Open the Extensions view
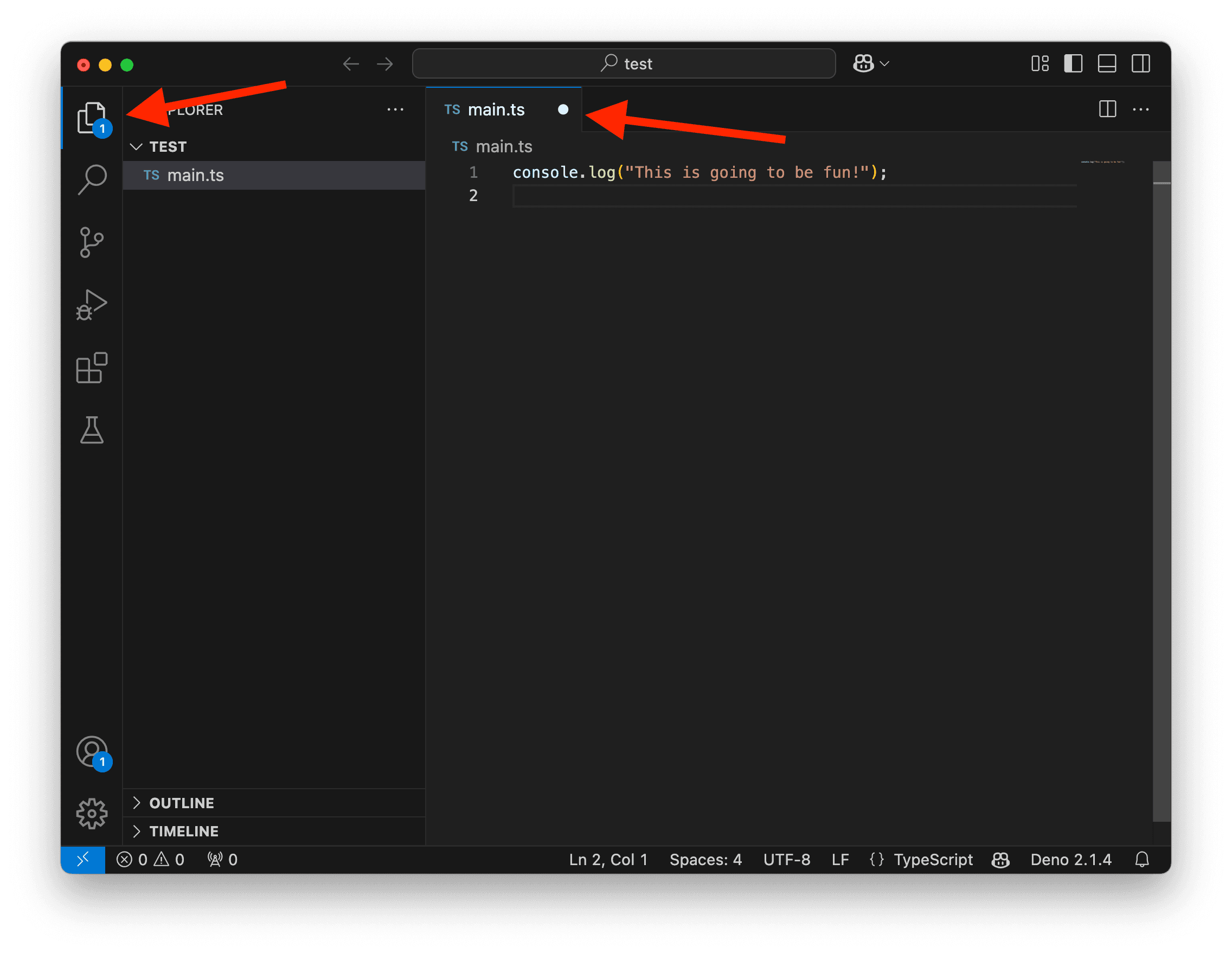 tap(92, 368)
